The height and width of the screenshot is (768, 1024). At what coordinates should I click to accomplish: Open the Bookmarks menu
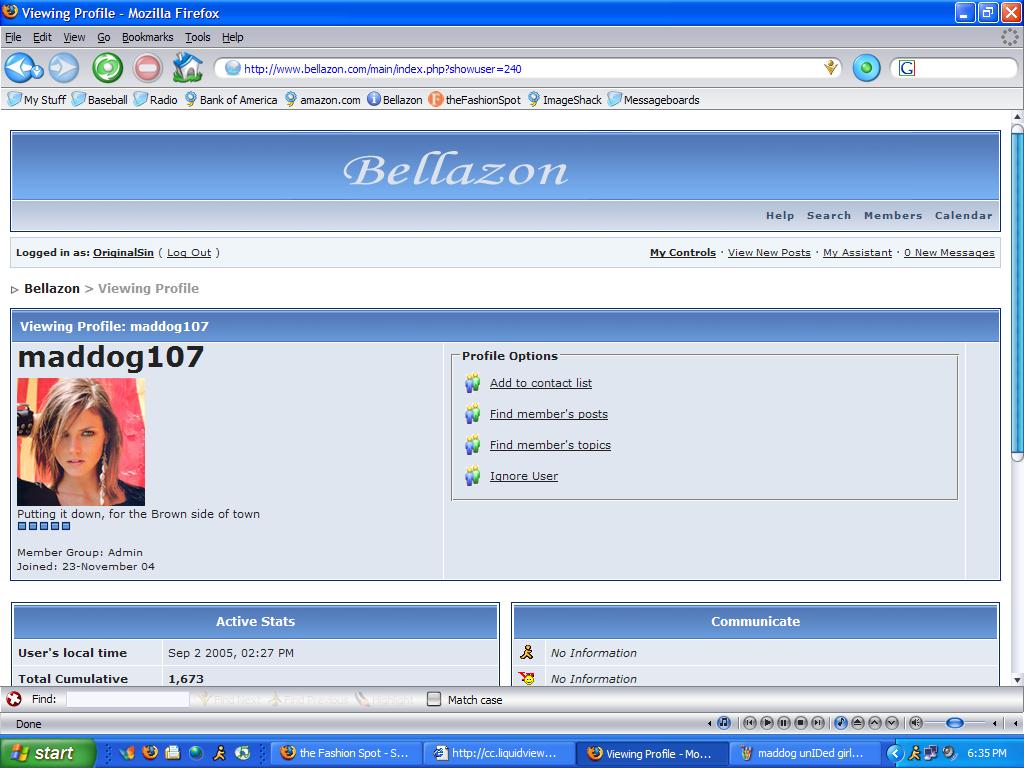[x=147, y=37]
